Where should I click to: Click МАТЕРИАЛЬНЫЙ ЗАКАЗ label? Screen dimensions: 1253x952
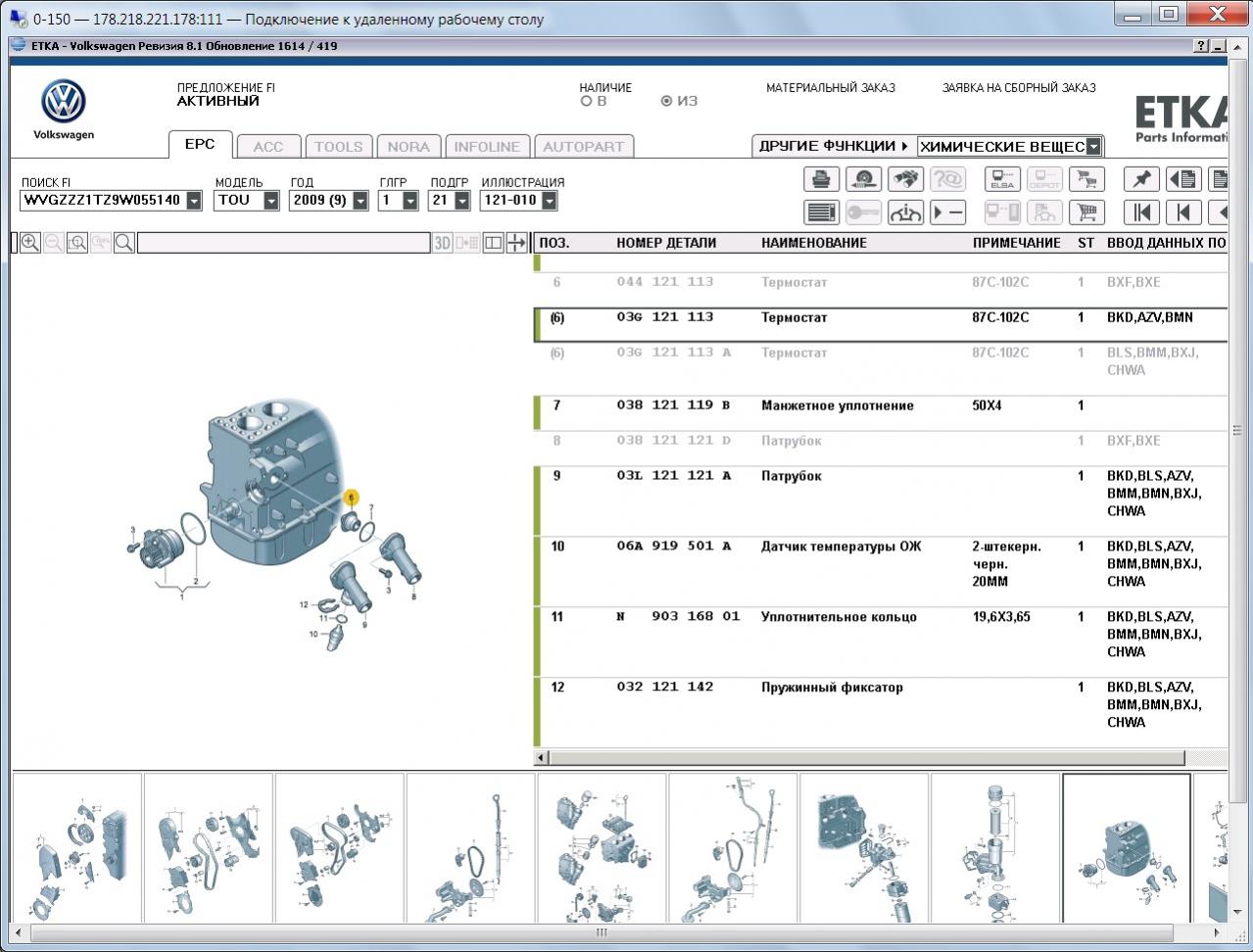point(830,88)
